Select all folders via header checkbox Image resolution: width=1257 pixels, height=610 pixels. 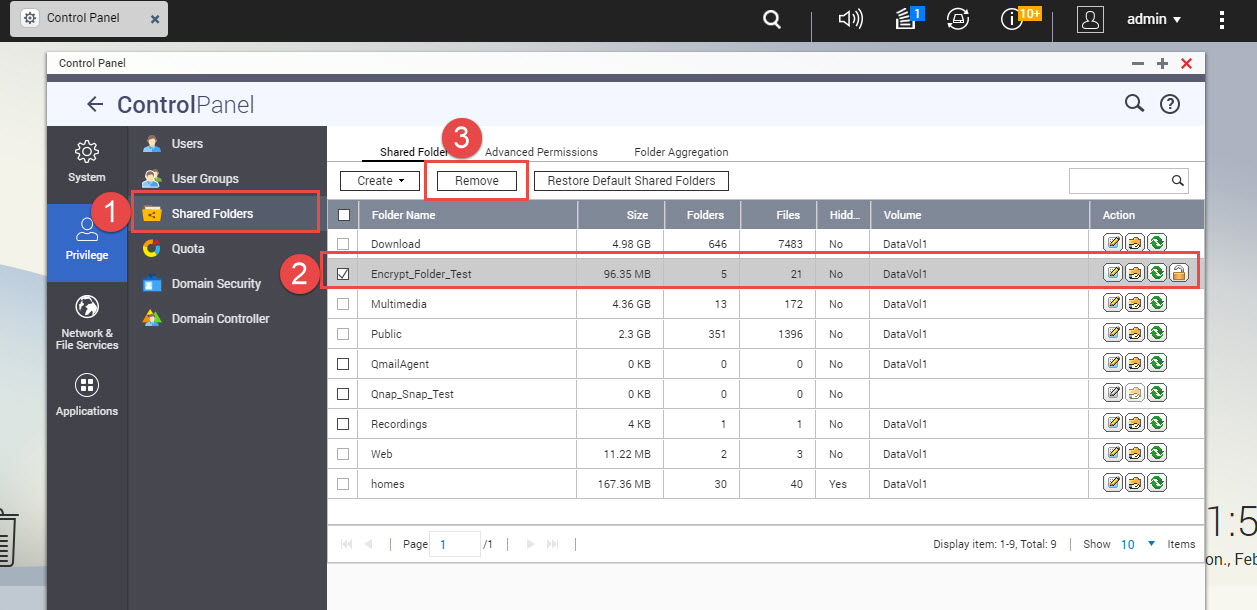343,214
